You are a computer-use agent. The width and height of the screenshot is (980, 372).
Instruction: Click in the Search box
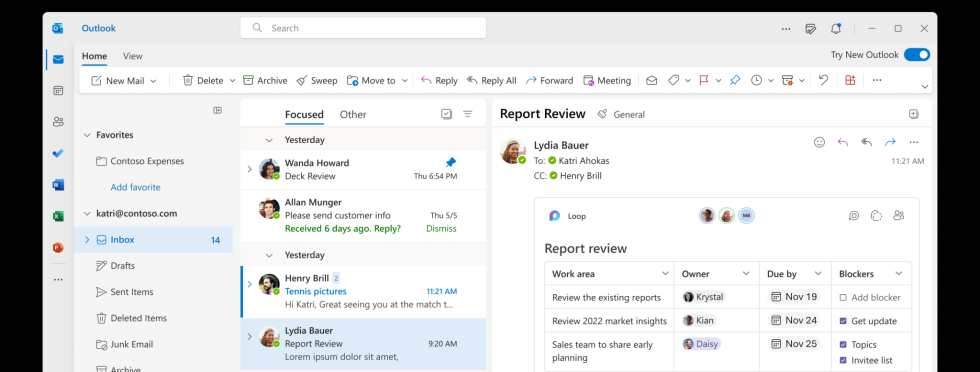(x=363, y=28)
